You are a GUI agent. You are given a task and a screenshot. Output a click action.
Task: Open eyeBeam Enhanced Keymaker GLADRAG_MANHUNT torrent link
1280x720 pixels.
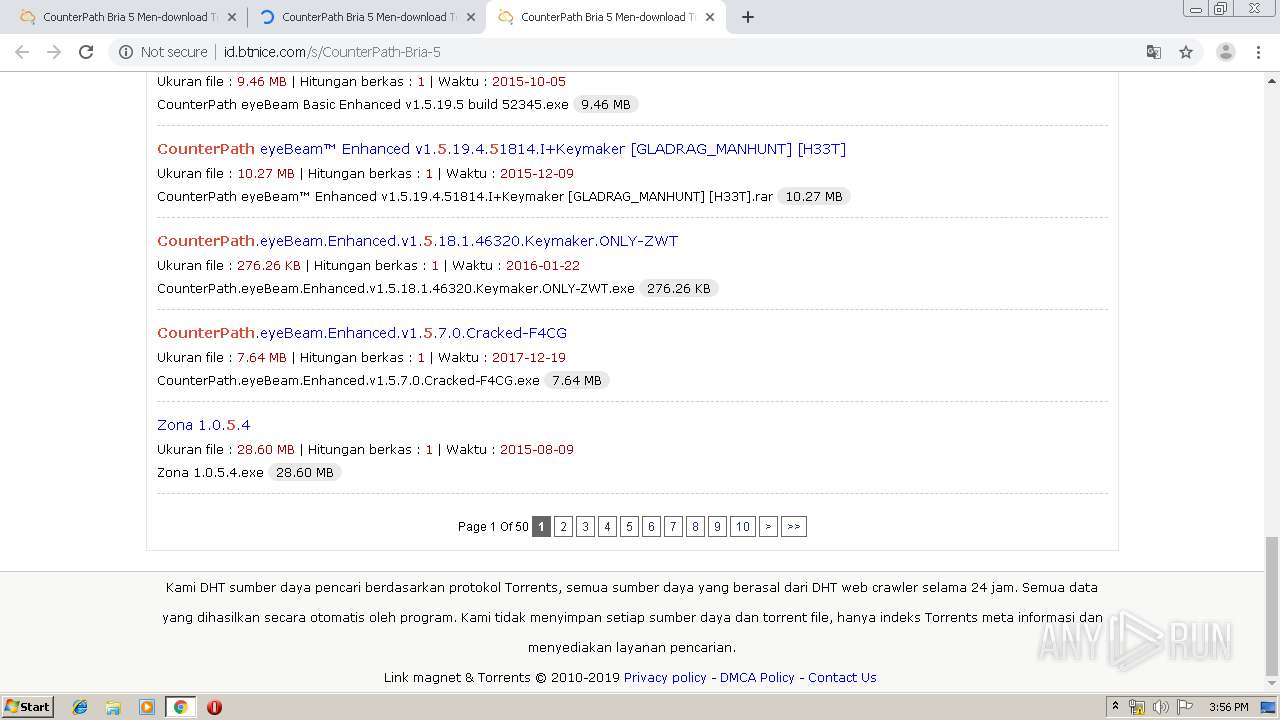pos(501,149)
